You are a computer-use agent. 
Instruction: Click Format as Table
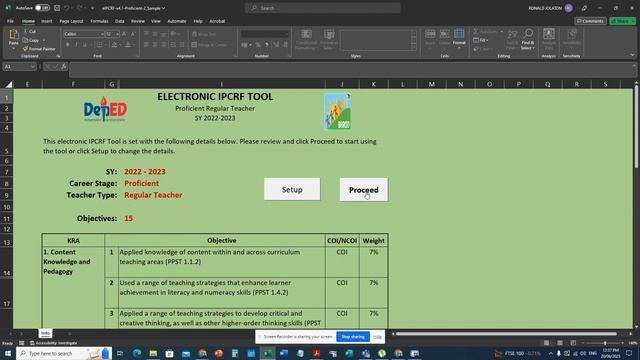(329, 40)
